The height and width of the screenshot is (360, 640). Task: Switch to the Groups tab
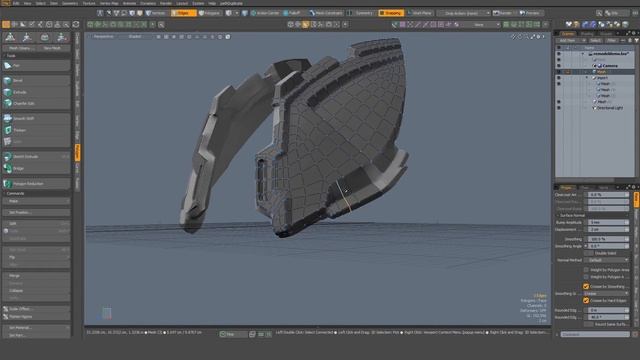[x=605, y=33]
